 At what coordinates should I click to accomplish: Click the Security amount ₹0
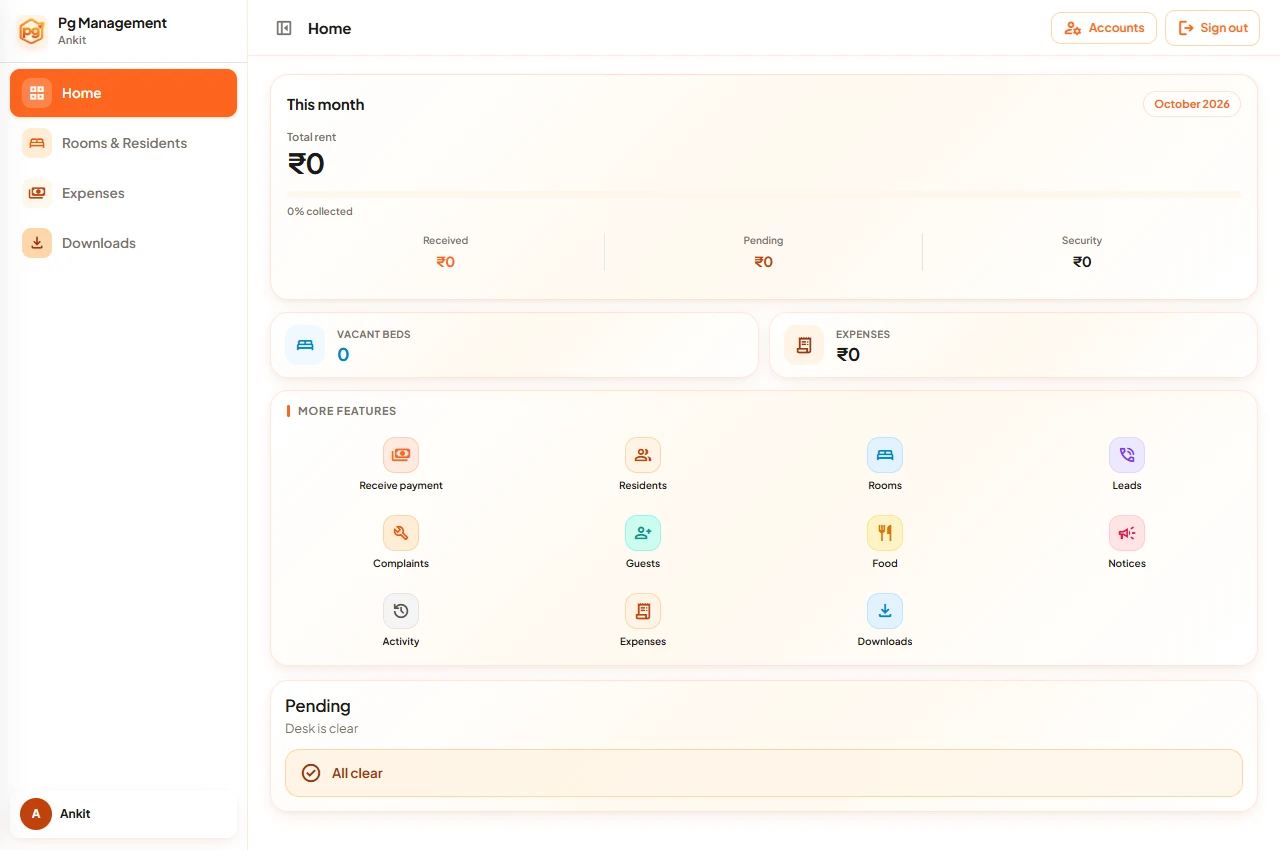(x=1082, y=262)
